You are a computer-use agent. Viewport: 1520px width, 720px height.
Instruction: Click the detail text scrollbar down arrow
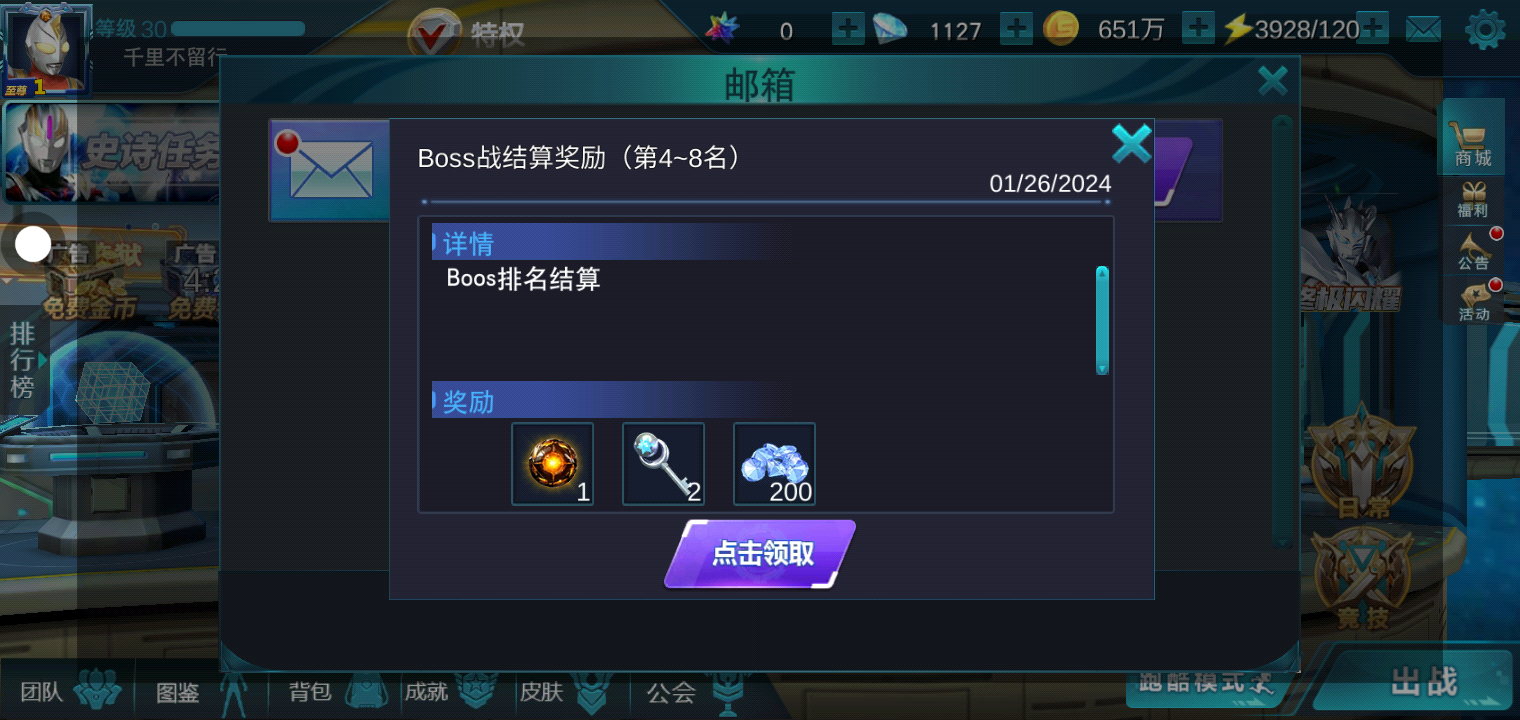click(x=1102, y=368)
